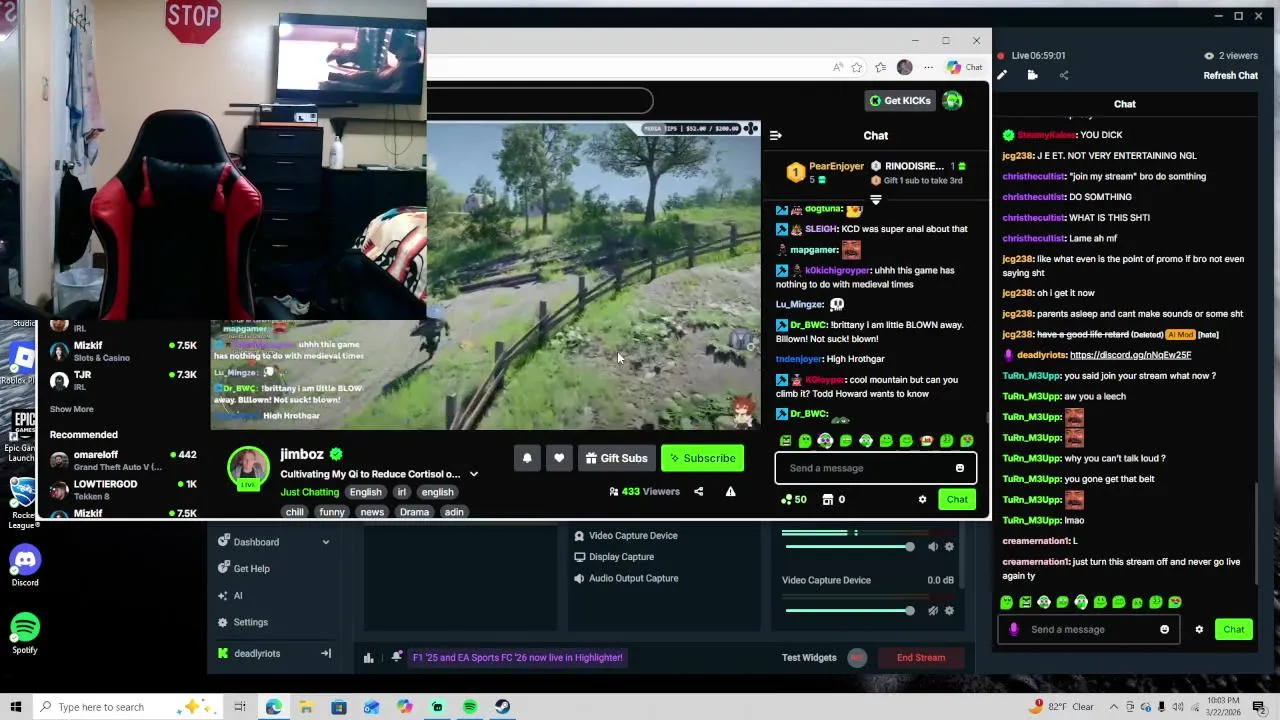Viewport: 1280px width, 720px height.
Task: Select the funny tag
Action: [332, 512]
